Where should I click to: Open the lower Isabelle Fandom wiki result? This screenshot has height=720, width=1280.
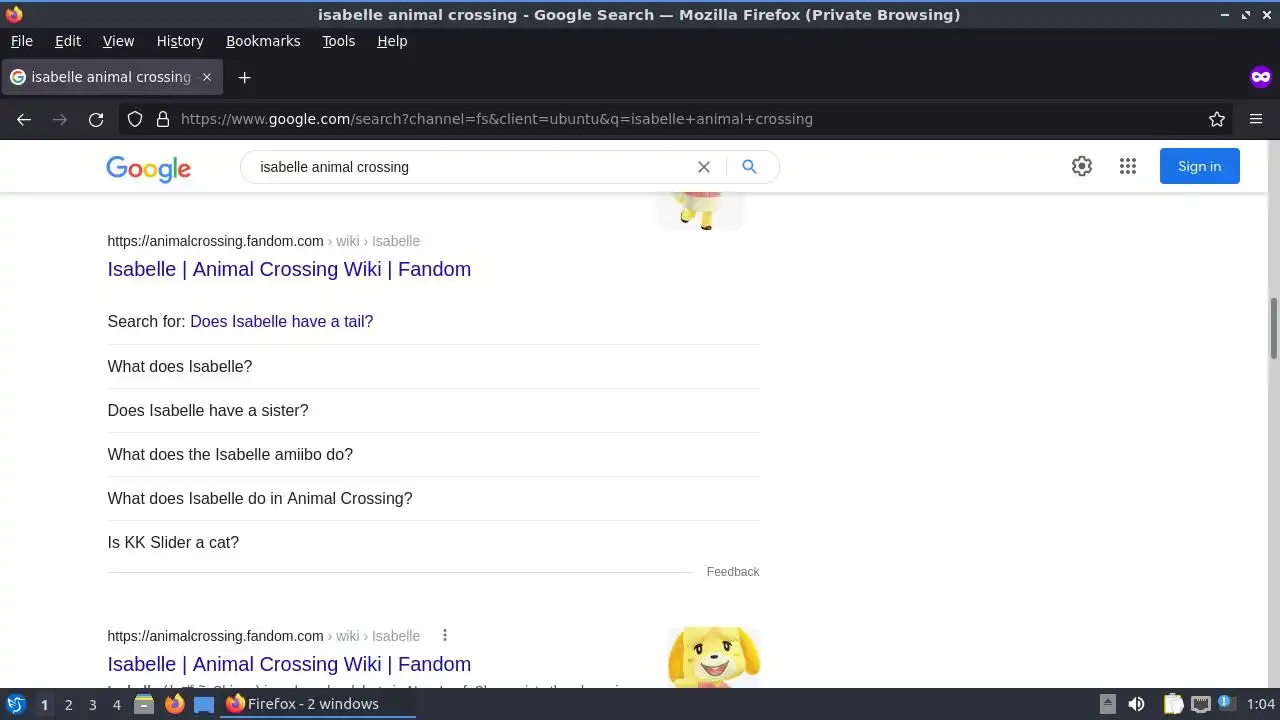coord(289,664)
